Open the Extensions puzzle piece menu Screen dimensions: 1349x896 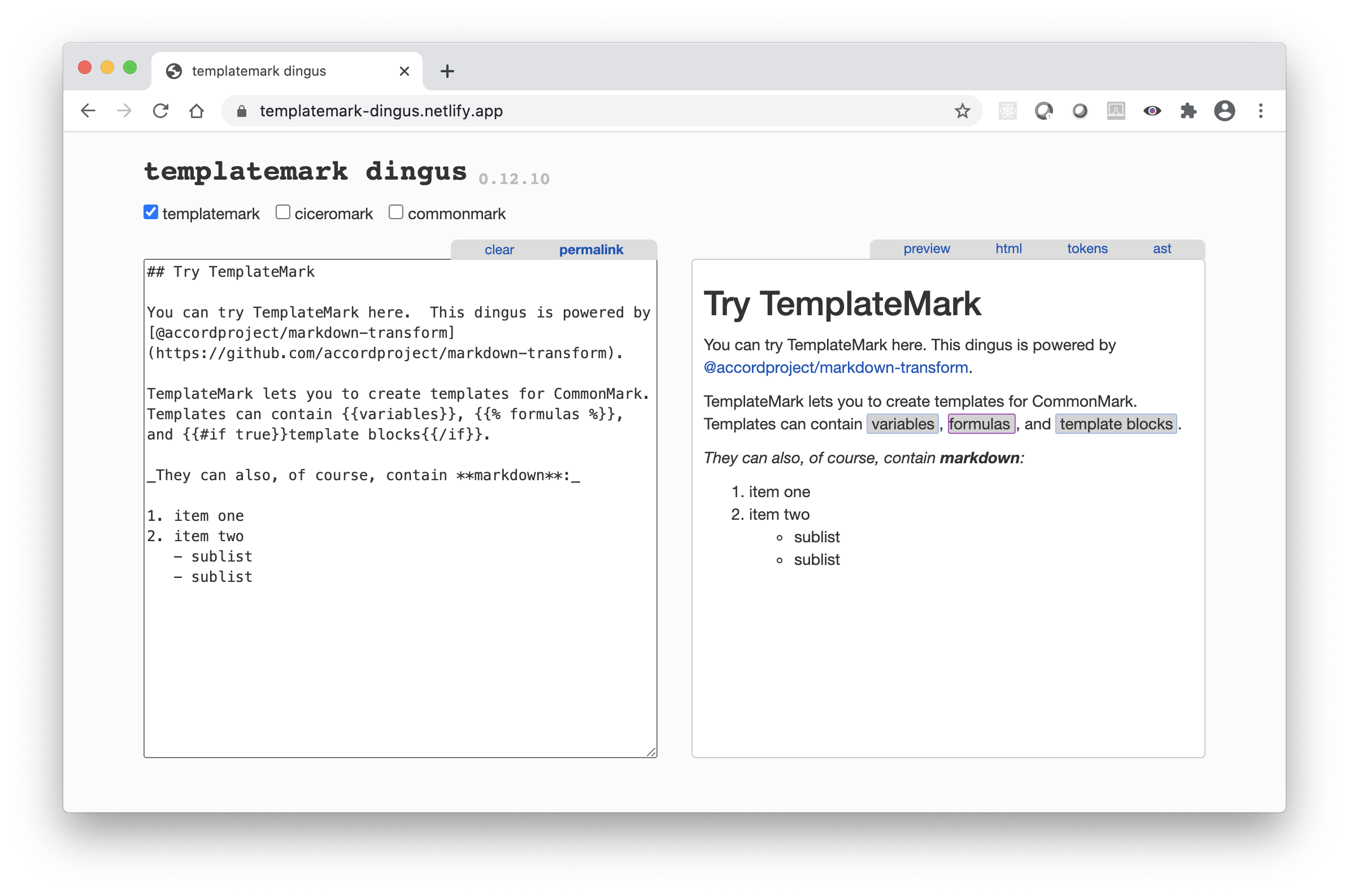click(1188, 111)
